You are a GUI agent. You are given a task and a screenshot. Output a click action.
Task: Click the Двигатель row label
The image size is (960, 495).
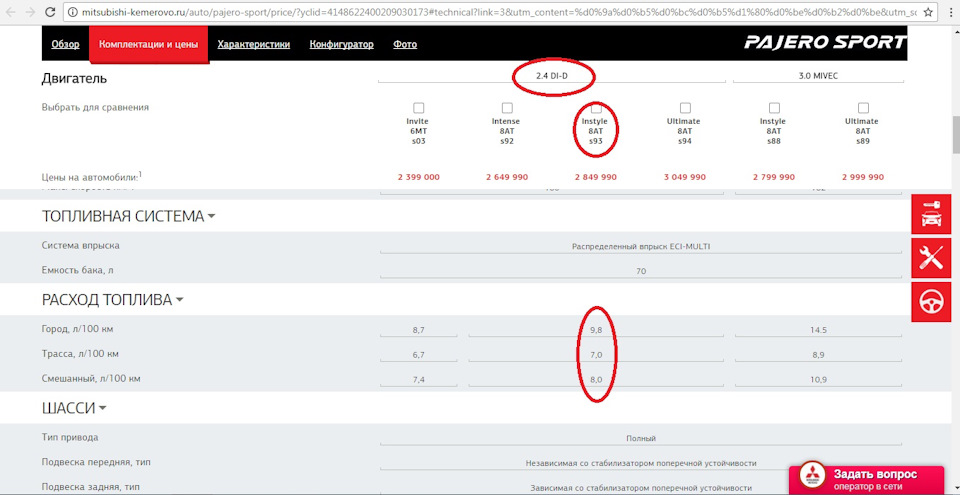[74, 78]
